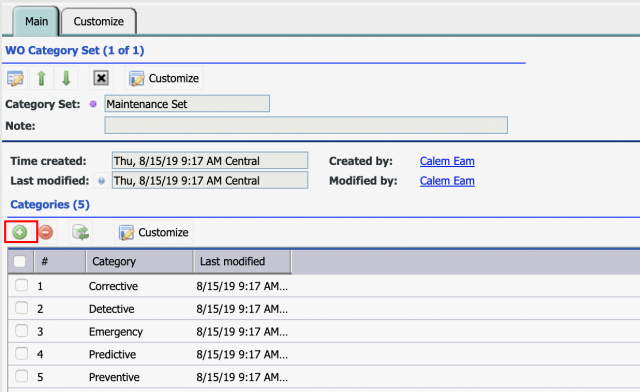640x392 pixels.
Task: Click Last modified value of Emergency row
Action: [x=242, y=332]
